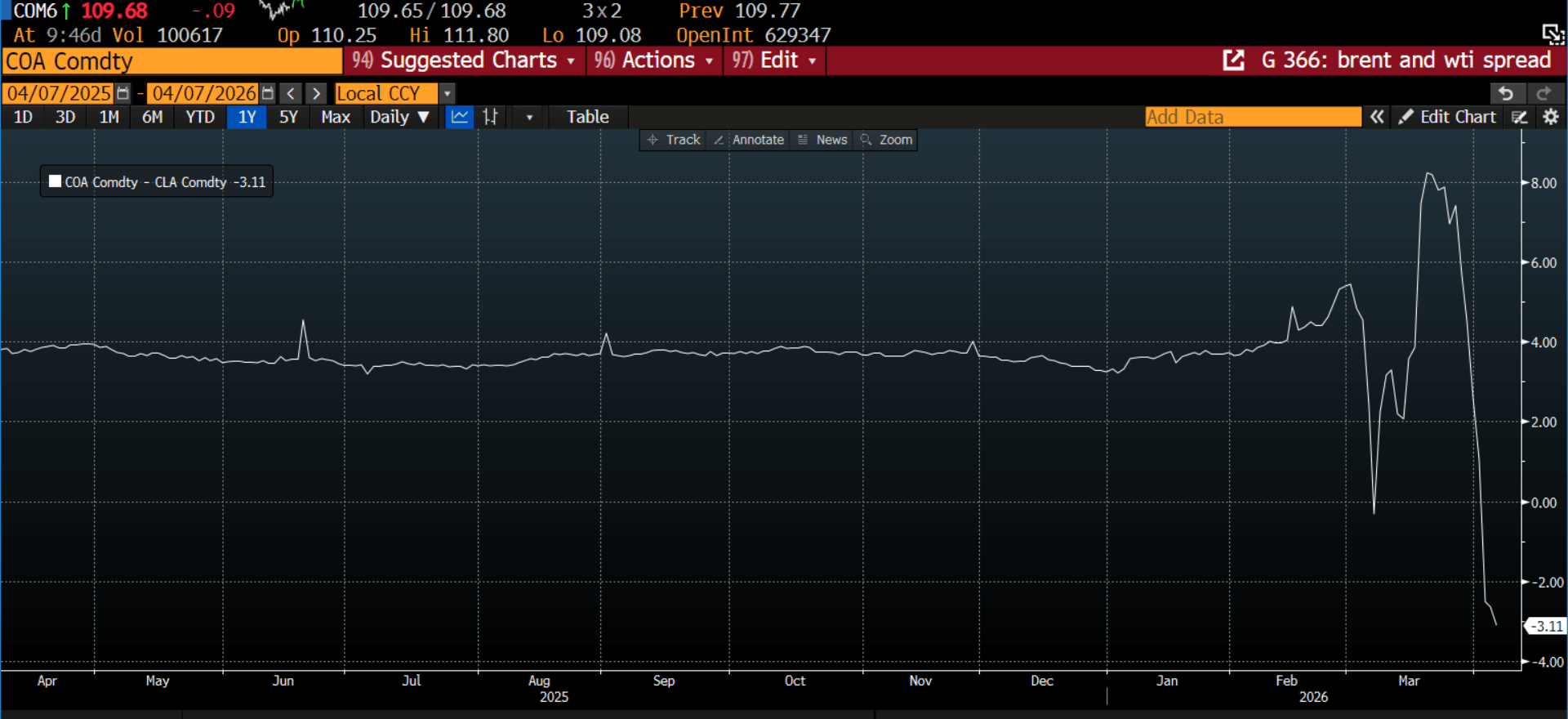Viewport: 1568px width, 719px height.
Task: Open chart settings gear icon
Action: click(x=1551, y=117)
